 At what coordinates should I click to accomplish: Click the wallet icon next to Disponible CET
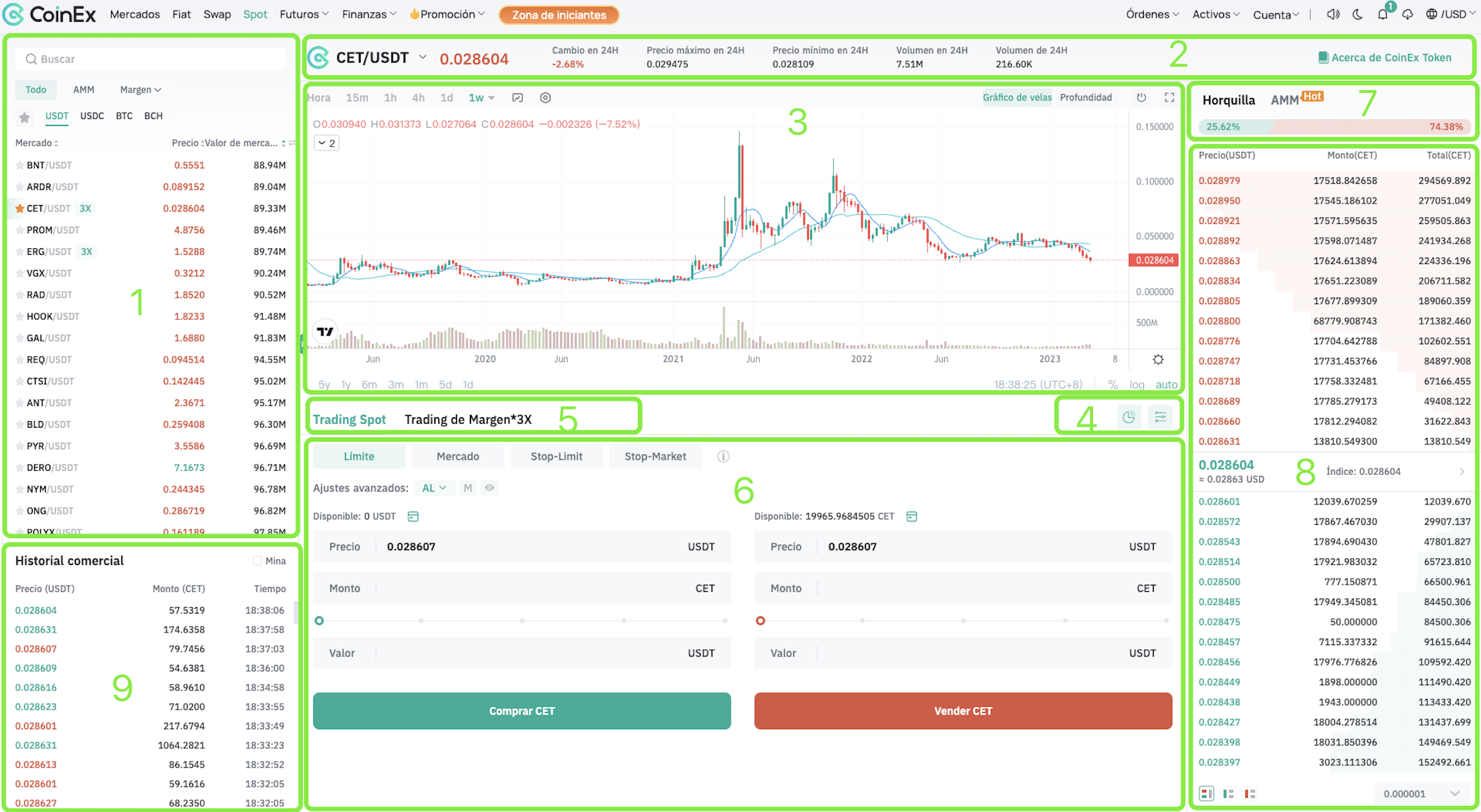[912, 516]
